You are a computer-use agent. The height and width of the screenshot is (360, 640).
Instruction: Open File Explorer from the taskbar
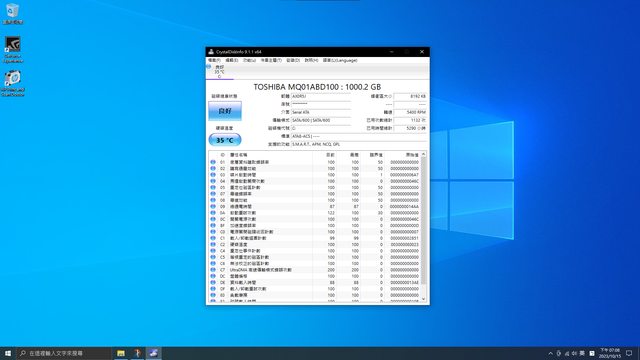pyautogui.click(x=121, y=353)
